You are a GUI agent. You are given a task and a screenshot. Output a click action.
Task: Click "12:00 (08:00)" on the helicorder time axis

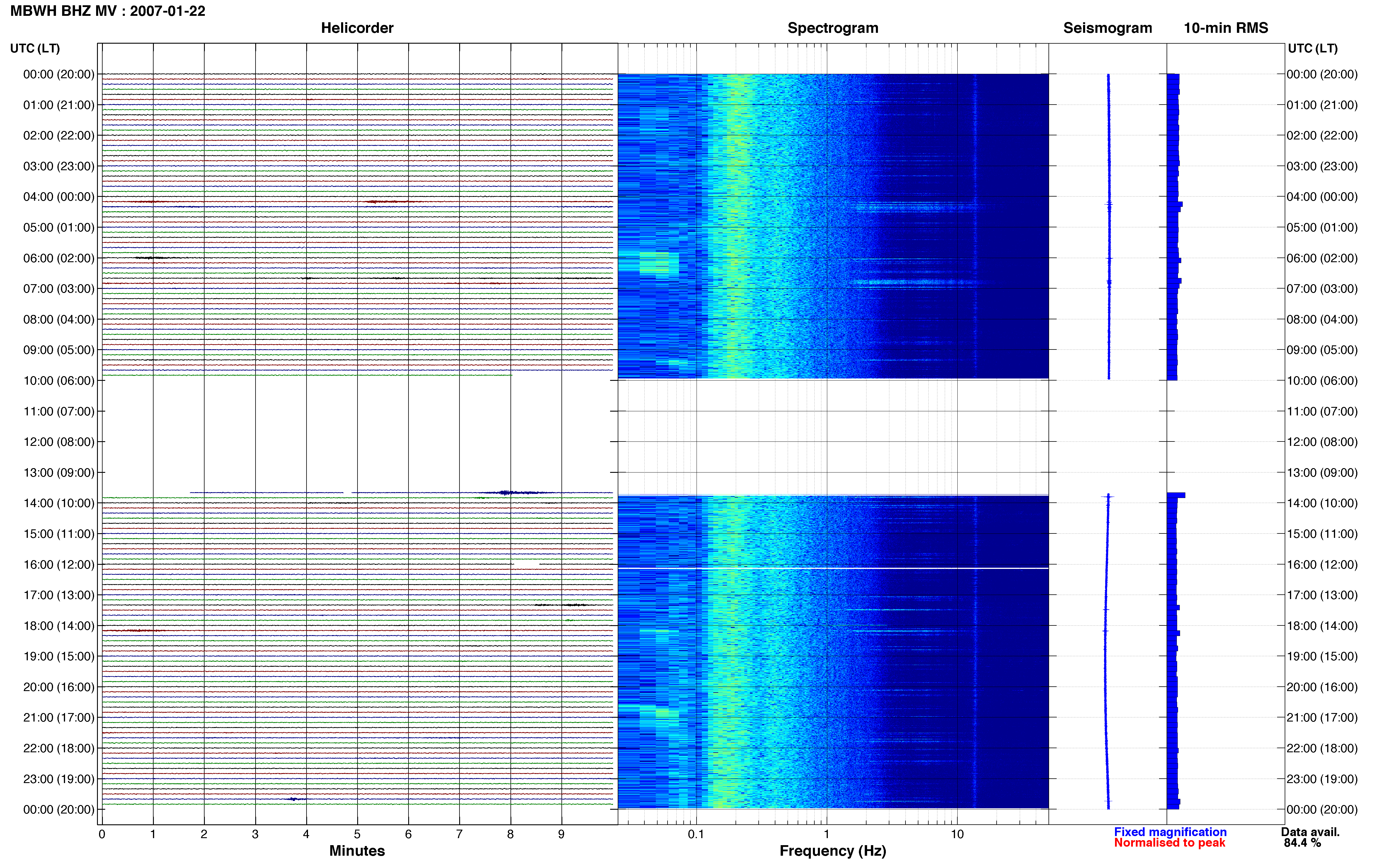pyautogui.click(x=59, y=442)
